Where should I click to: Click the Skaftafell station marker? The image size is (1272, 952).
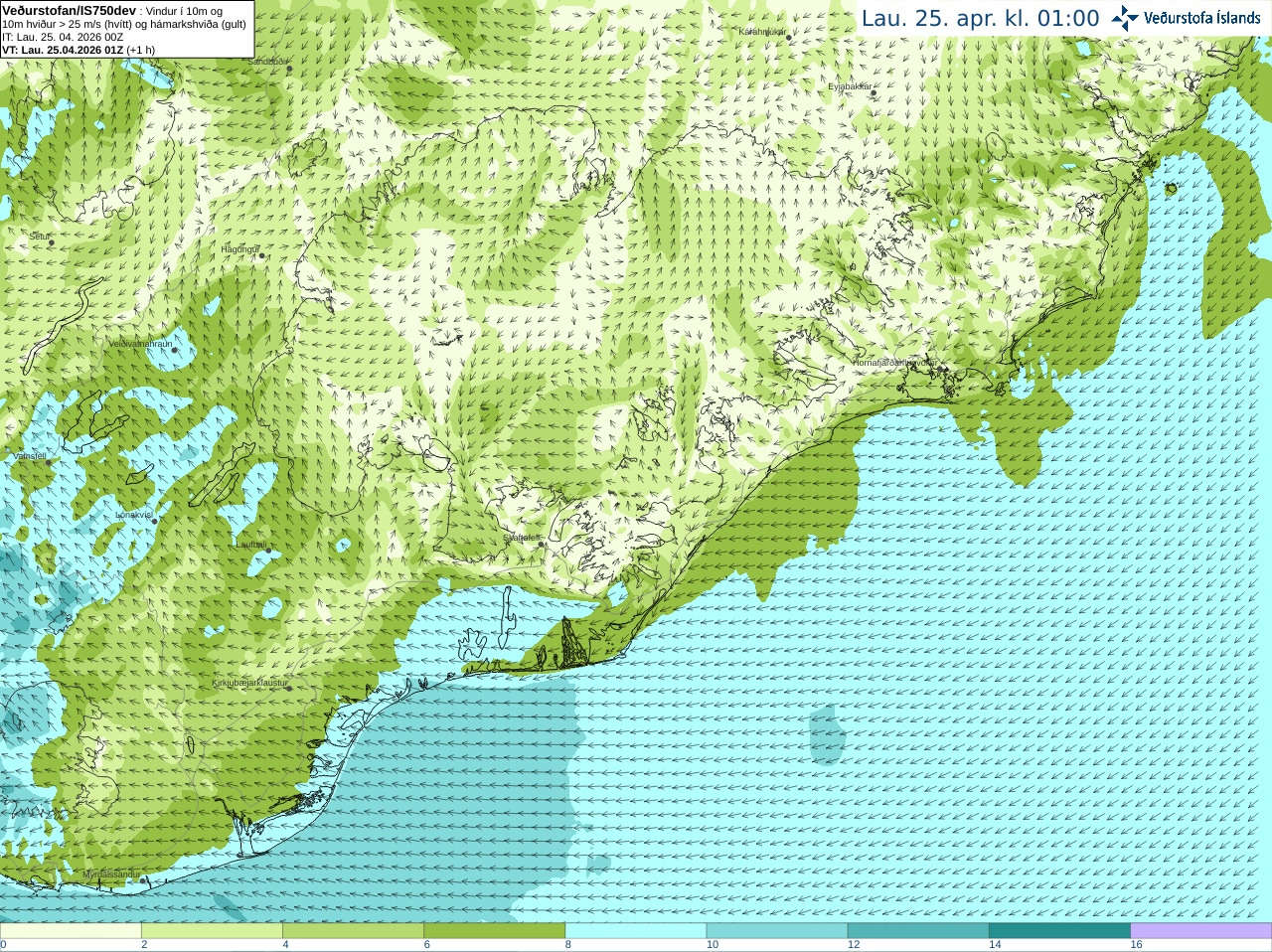point(542,544)
